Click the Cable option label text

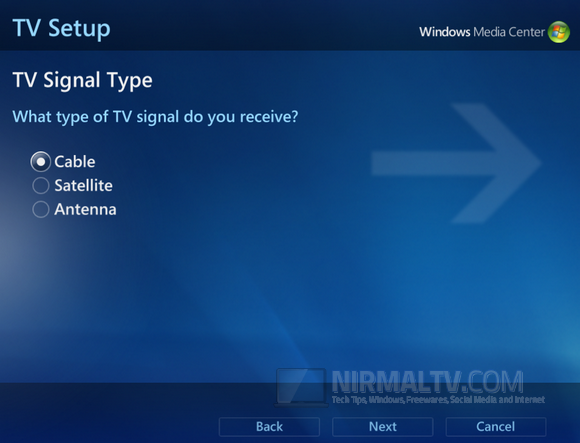pos(75,162)
